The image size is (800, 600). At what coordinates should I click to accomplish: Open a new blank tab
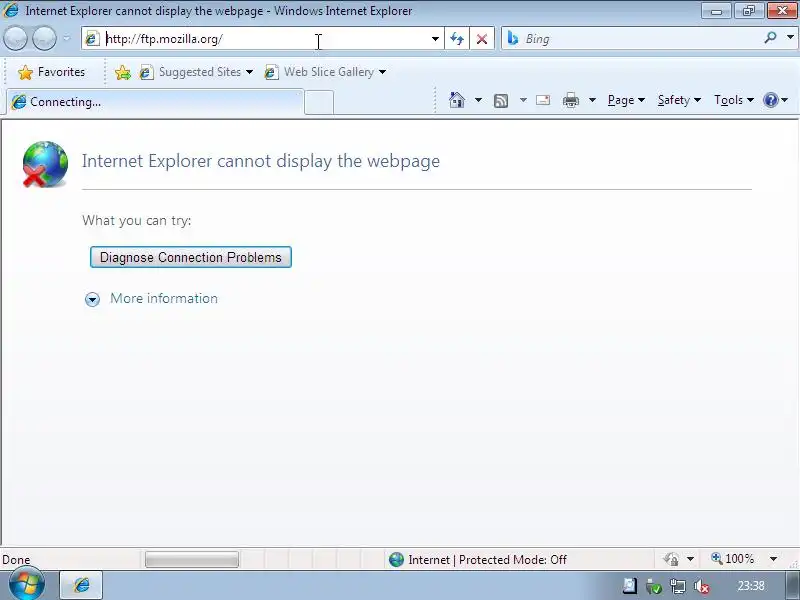pyautogui.click(x=319, y=102)
